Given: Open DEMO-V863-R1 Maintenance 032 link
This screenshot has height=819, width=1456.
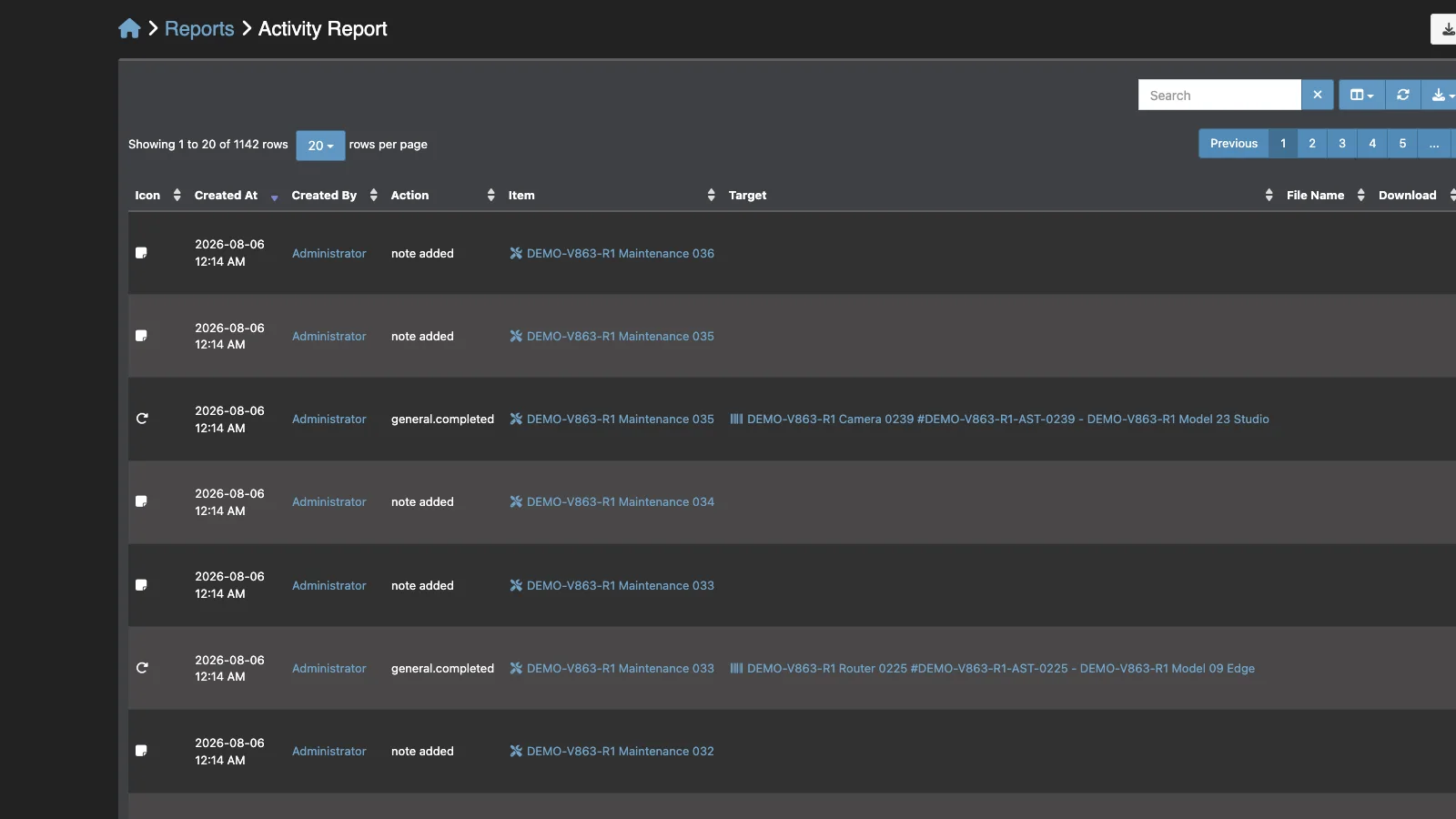Looking at the screenshot, I should coord(621,752).
